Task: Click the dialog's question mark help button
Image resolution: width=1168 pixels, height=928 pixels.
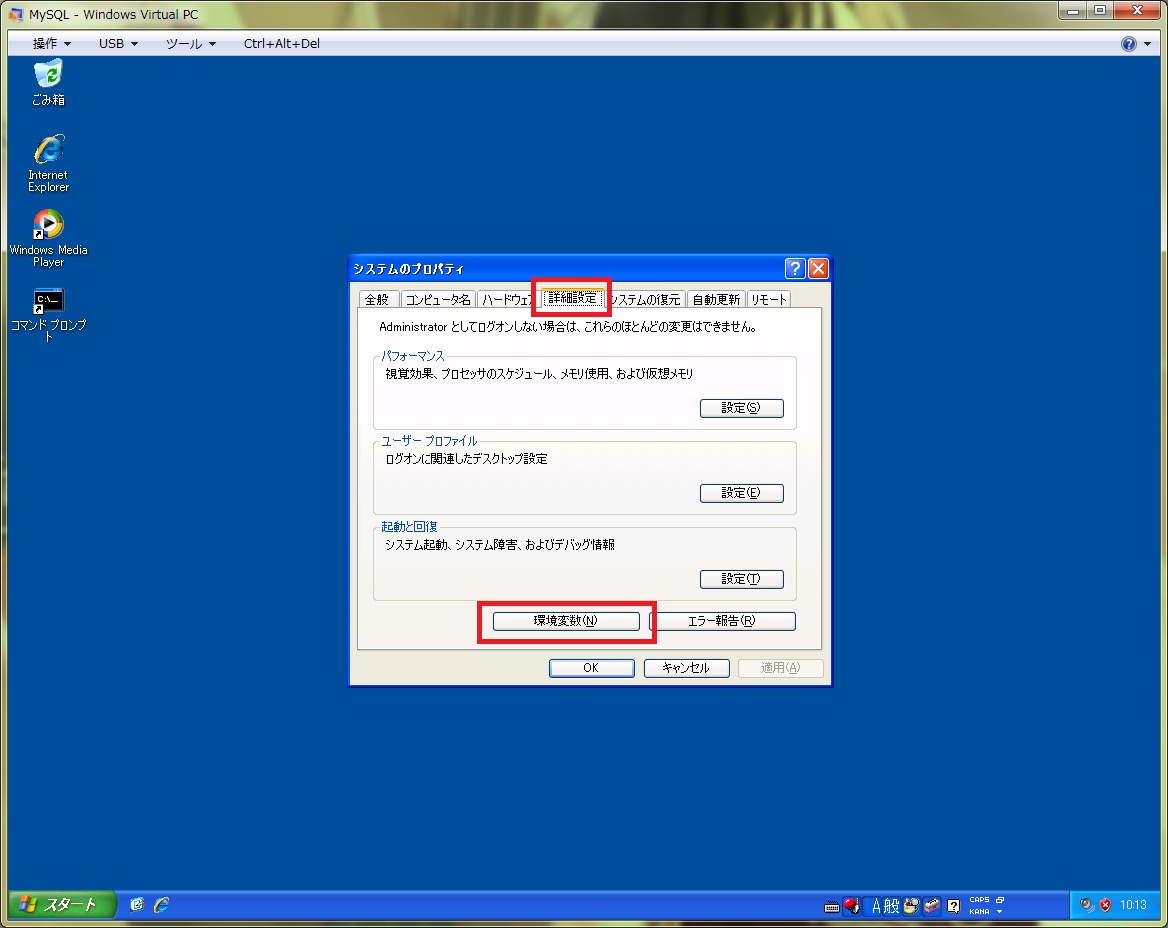Action: pyautogui.click(x=795, y=268)
